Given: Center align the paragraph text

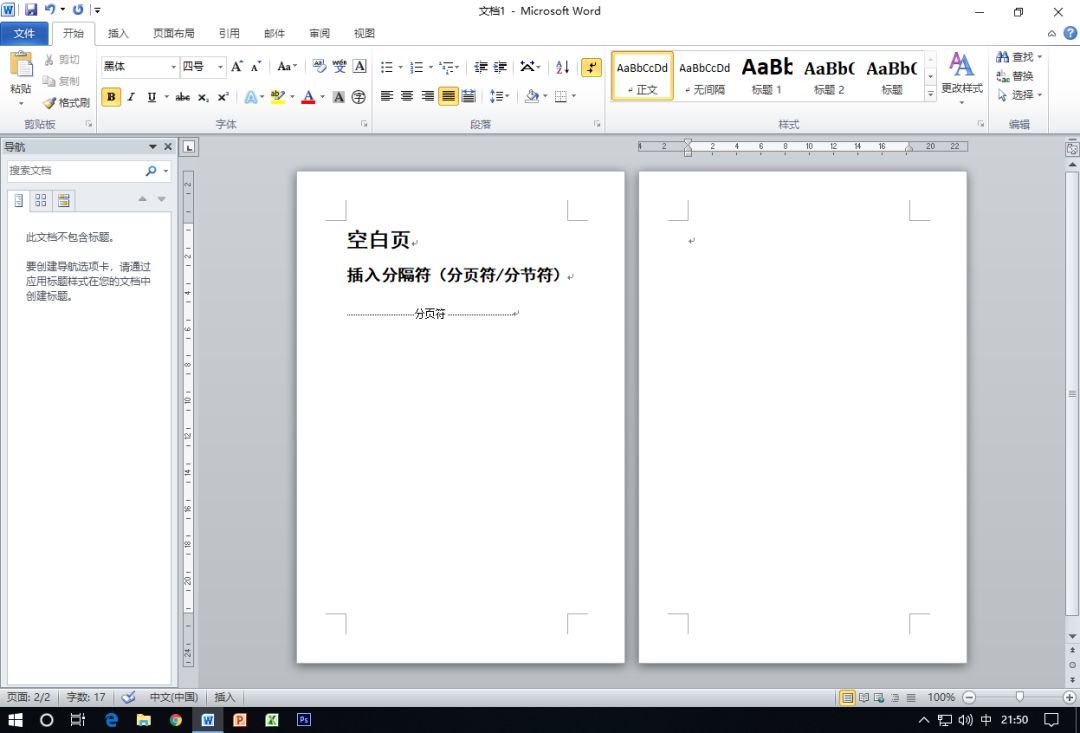Looking at the screenshot, I should coord(407,96).
